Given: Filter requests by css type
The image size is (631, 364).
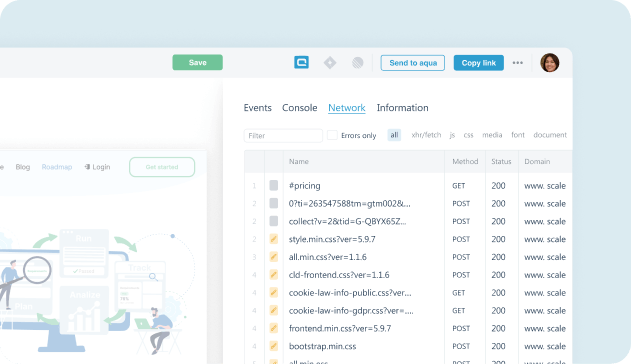Looking at the screenshot, I should coord(468,135).
